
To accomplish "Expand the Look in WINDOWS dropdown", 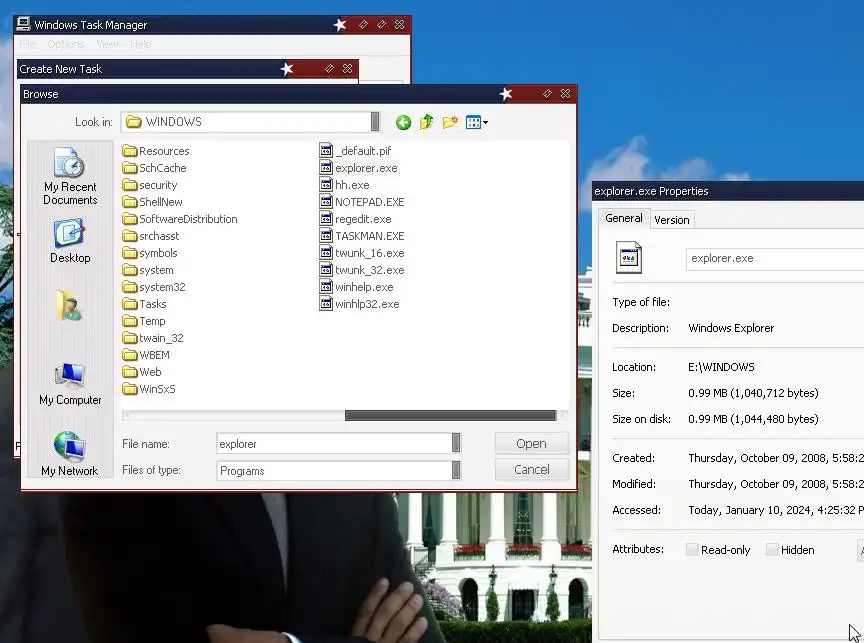I will click(375, 122).
